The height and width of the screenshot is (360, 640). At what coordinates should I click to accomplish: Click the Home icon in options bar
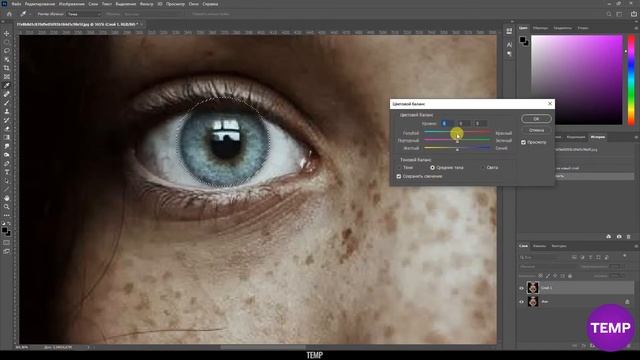coord(9,14)
